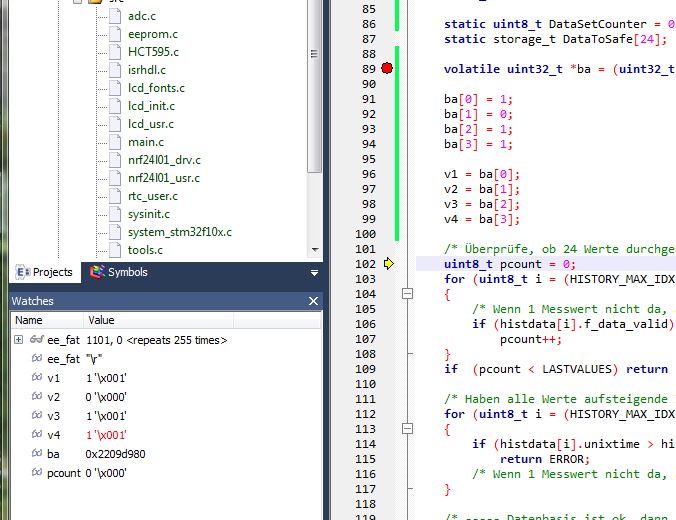Click the eeprom.c file icon
The image size is (676, 520).
(115, 34)
